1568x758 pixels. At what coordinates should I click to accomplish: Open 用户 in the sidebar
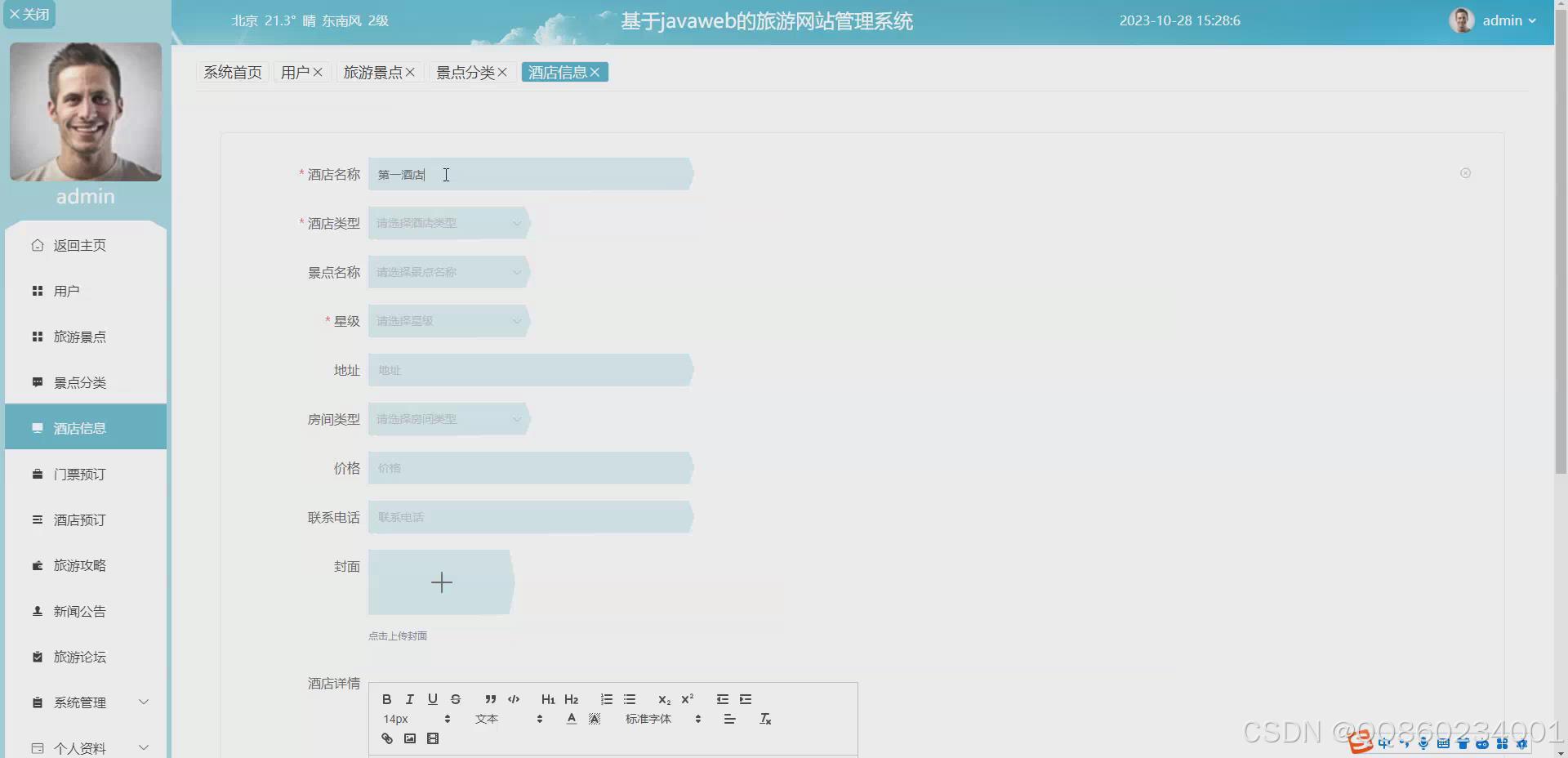pyautogui.click(x=86, y=291)
